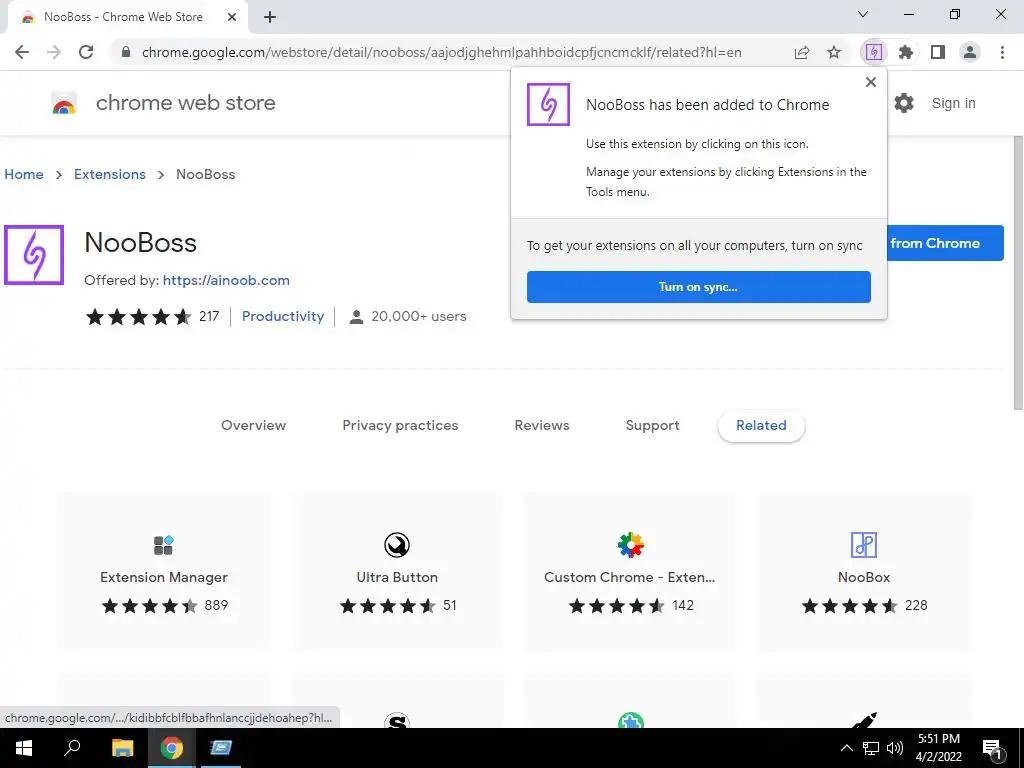Screen dimensions: 1024x768
Task: Open File Explorer from the taskbar
Action: (122, 748)
